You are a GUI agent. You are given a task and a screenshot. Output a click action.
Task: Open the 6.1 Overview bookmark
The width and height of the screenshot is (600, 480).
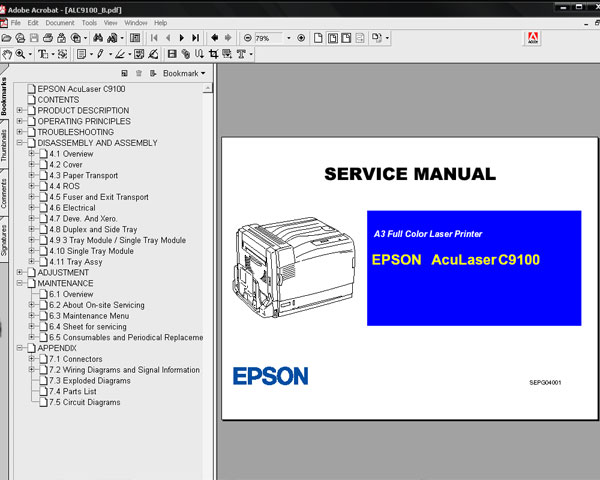[x=71, y=294]
